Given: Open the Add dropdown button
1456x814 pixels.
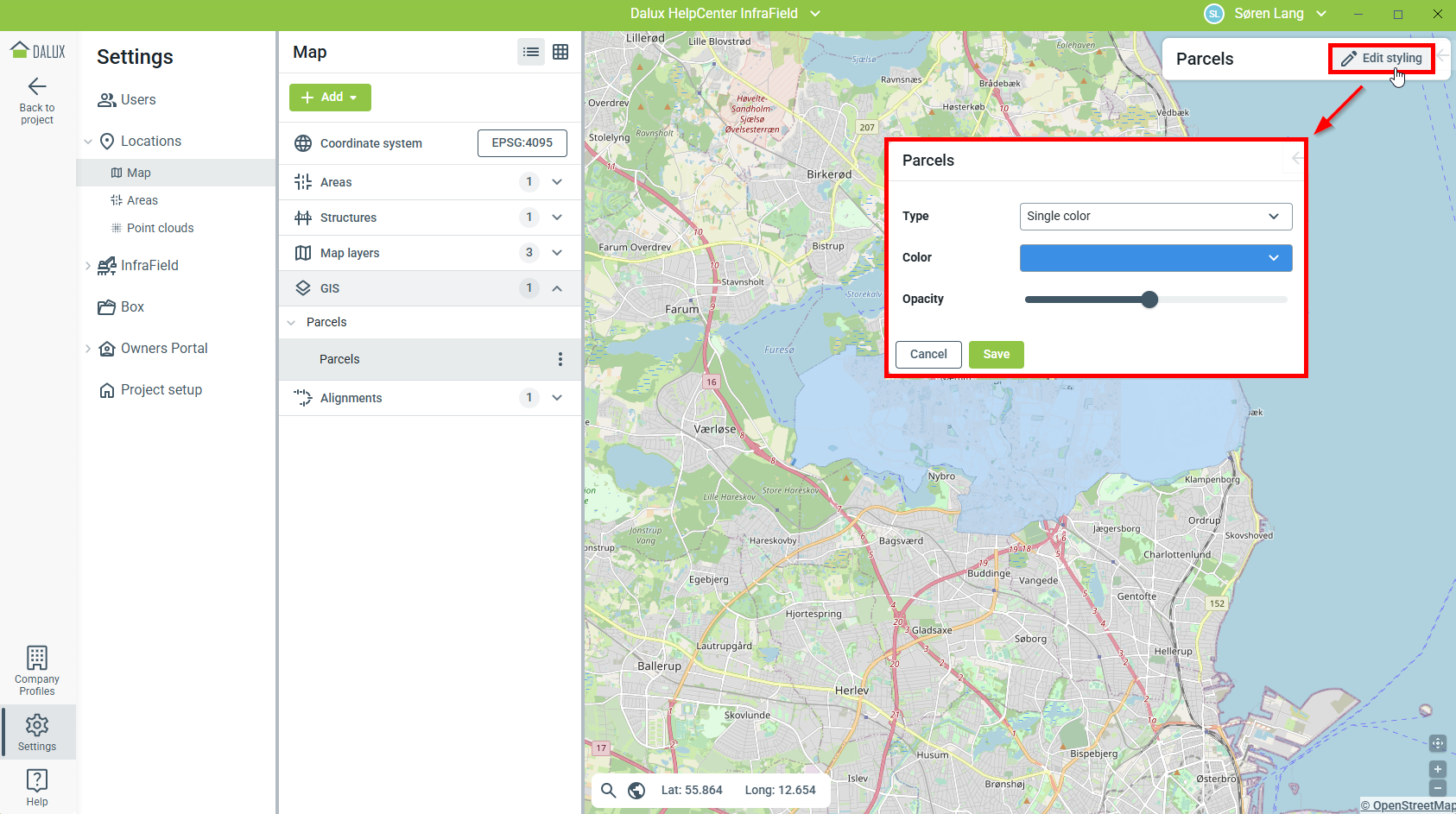Looking at the screenshot, I should tap(330, 98).
